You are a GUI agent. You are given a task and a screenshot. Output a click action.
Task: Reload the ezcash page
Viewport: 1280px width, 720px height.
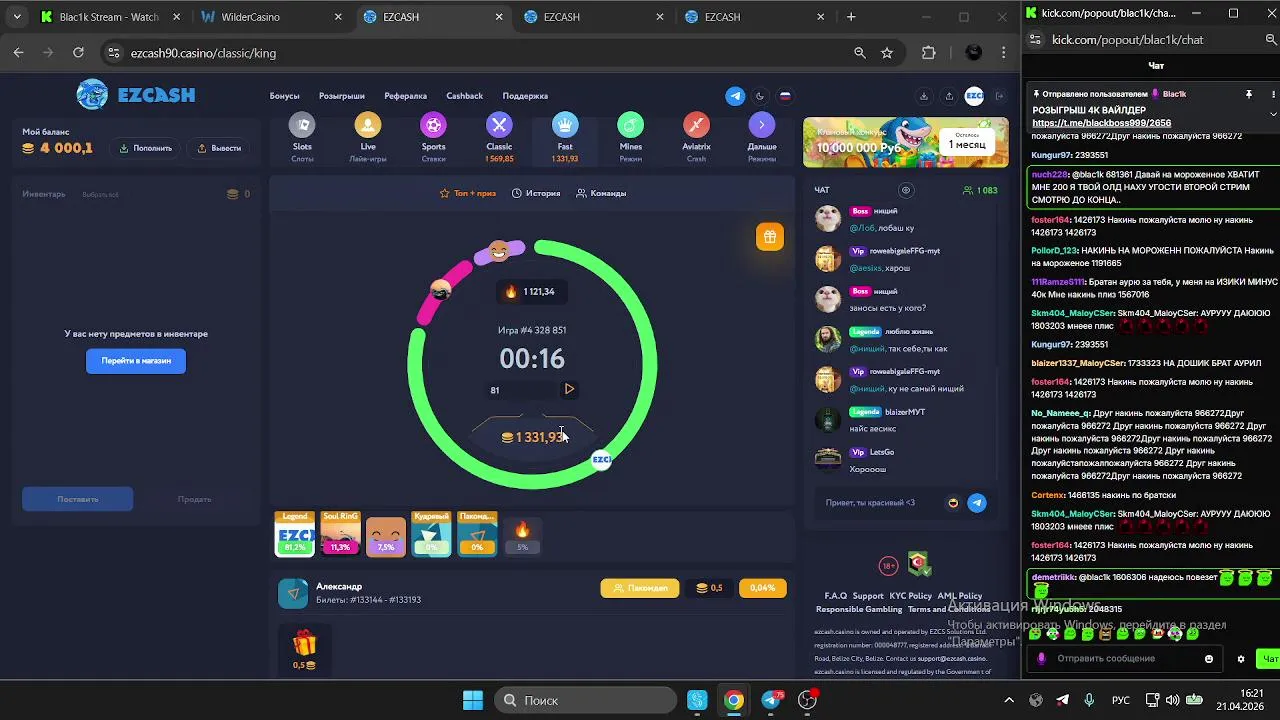pos(78,53)
